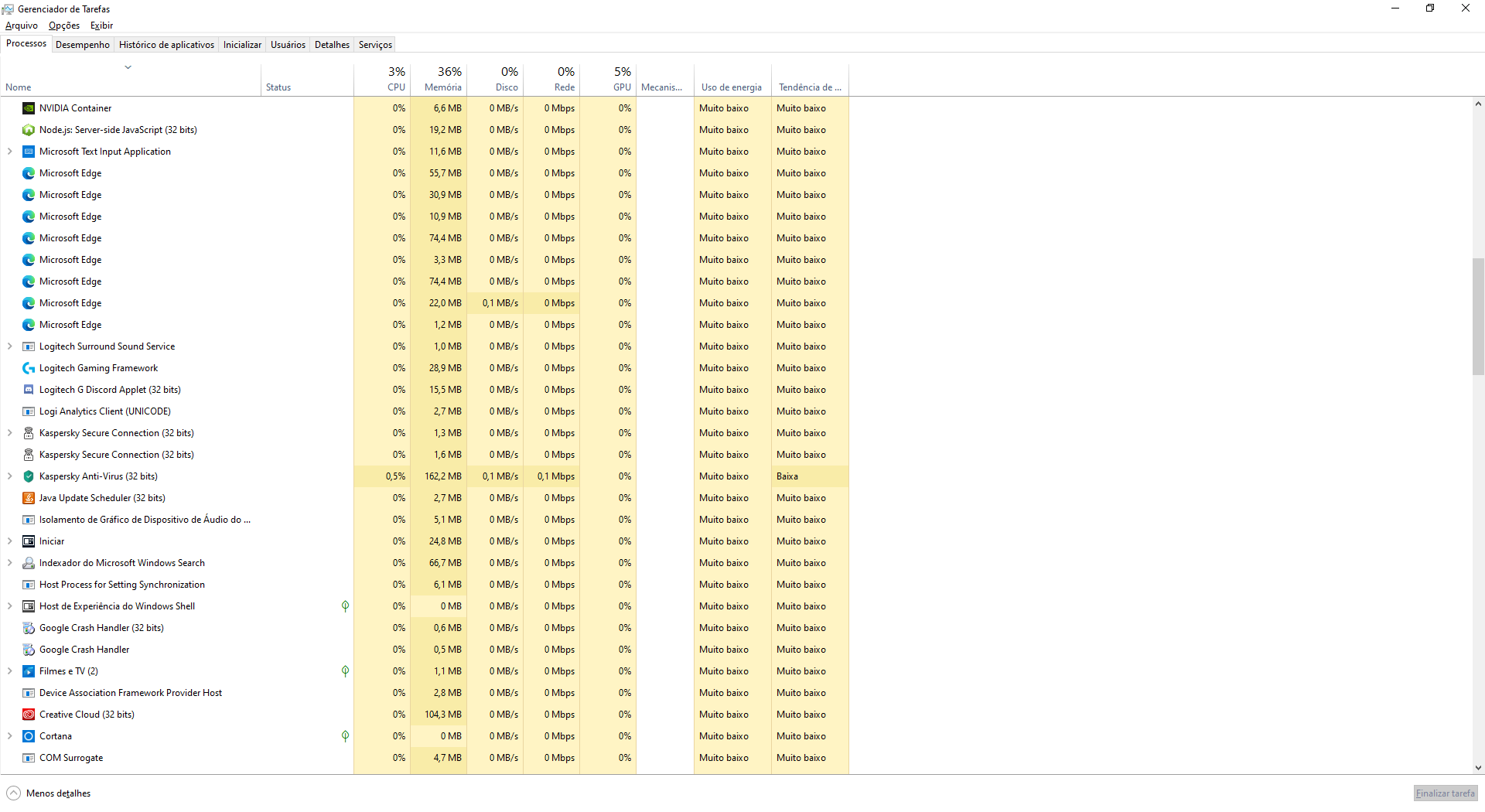
Task: Sort by the Memória column header
Action: click(439, 80)
